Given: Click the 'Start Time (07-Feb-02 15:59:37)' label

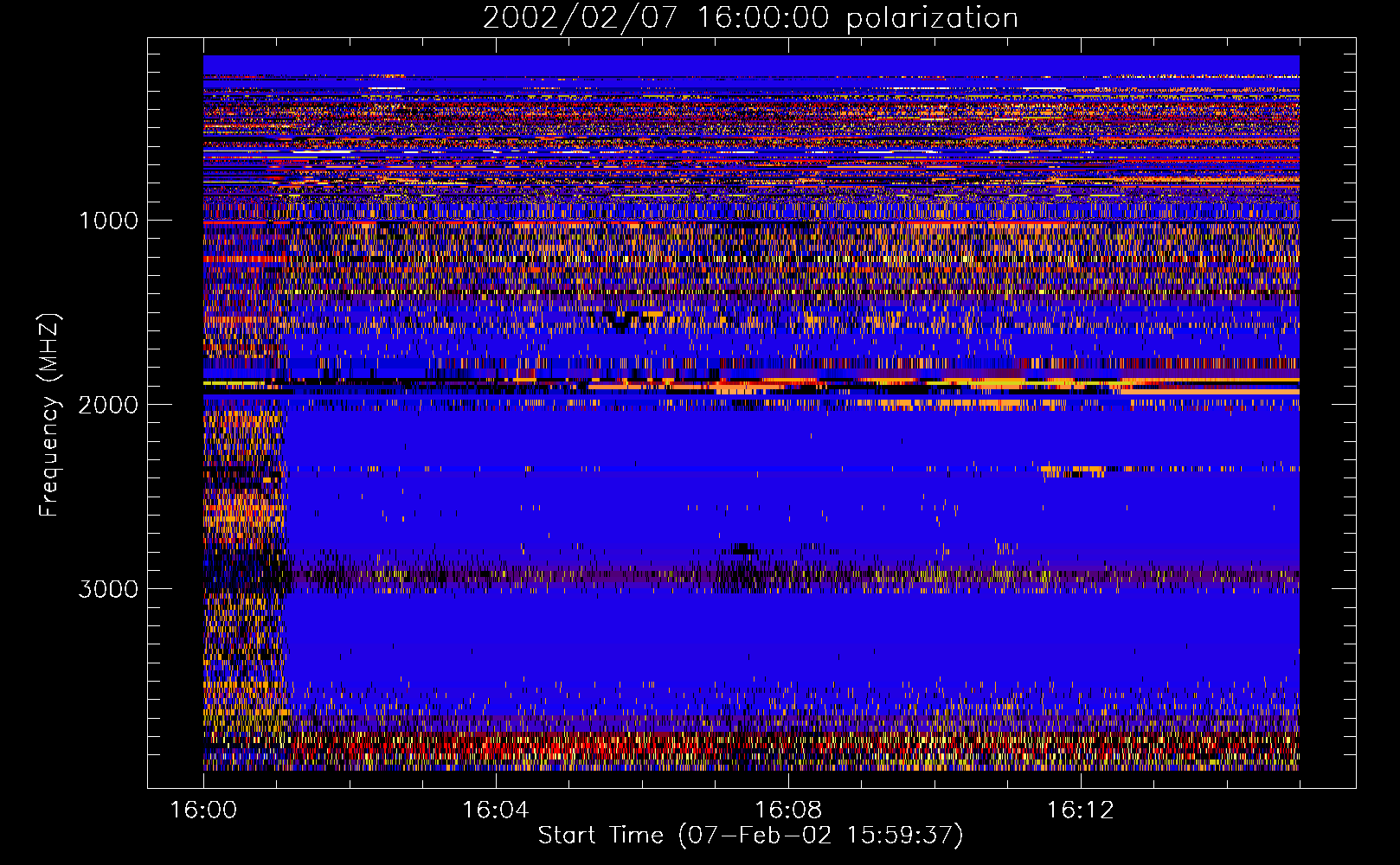Looking at the screenshot, I should (750, 836).
